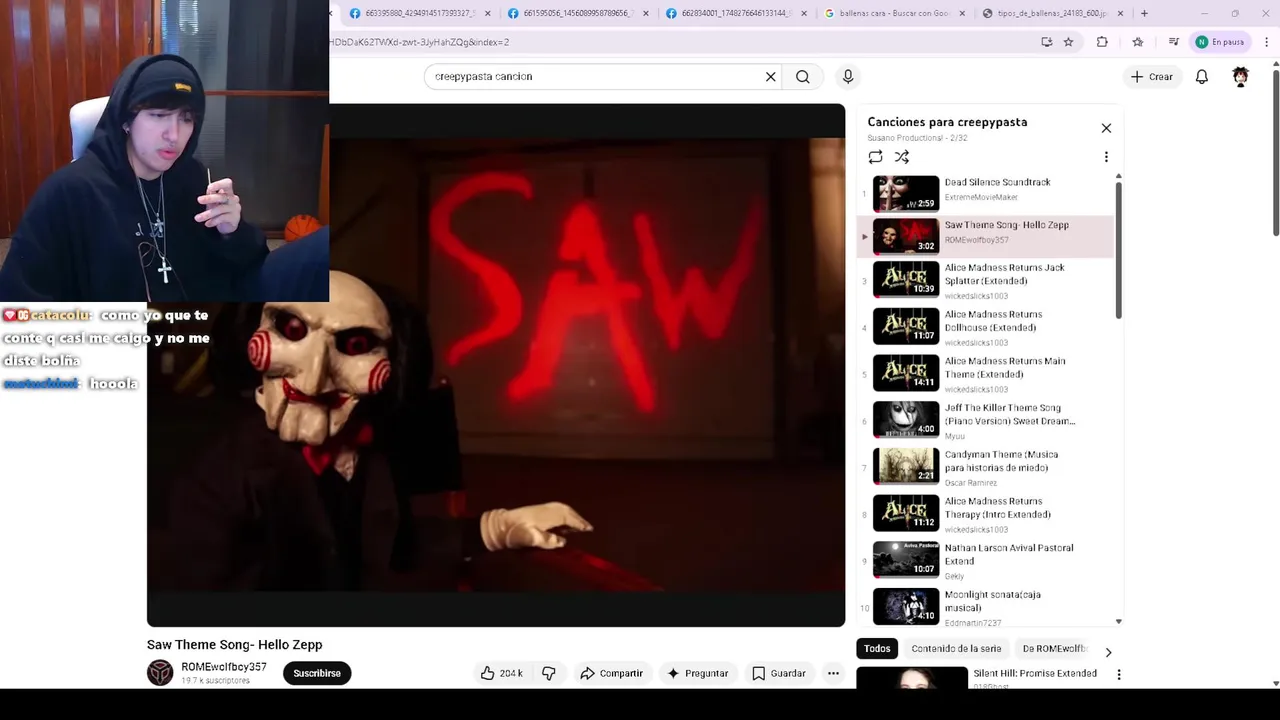Open a new browser tab
The width and height of the screenshot is (1280, 720).
pos(1144,14)
